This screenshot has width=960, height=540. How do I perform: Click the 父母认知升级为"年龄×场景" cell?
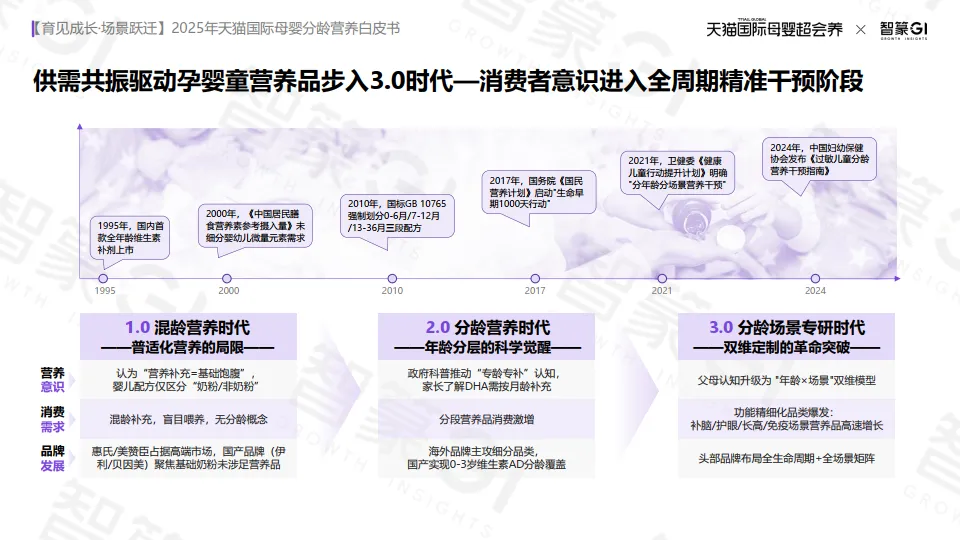(786, 380)
